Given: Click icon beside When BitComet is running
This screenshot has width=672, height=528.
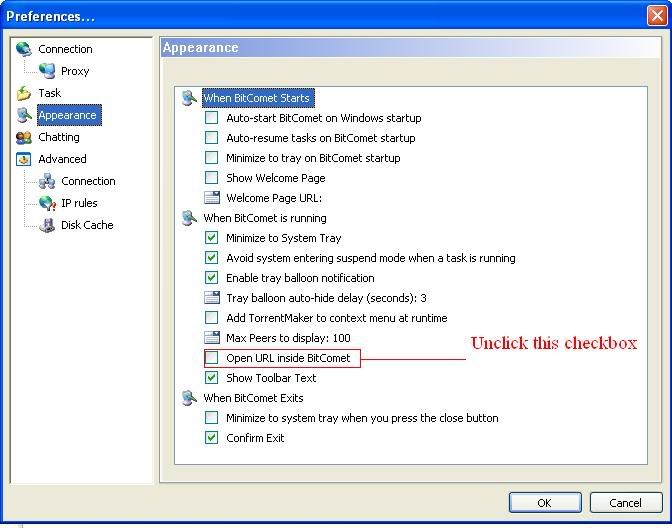Looking at the screenshot, I should point(189,218).
